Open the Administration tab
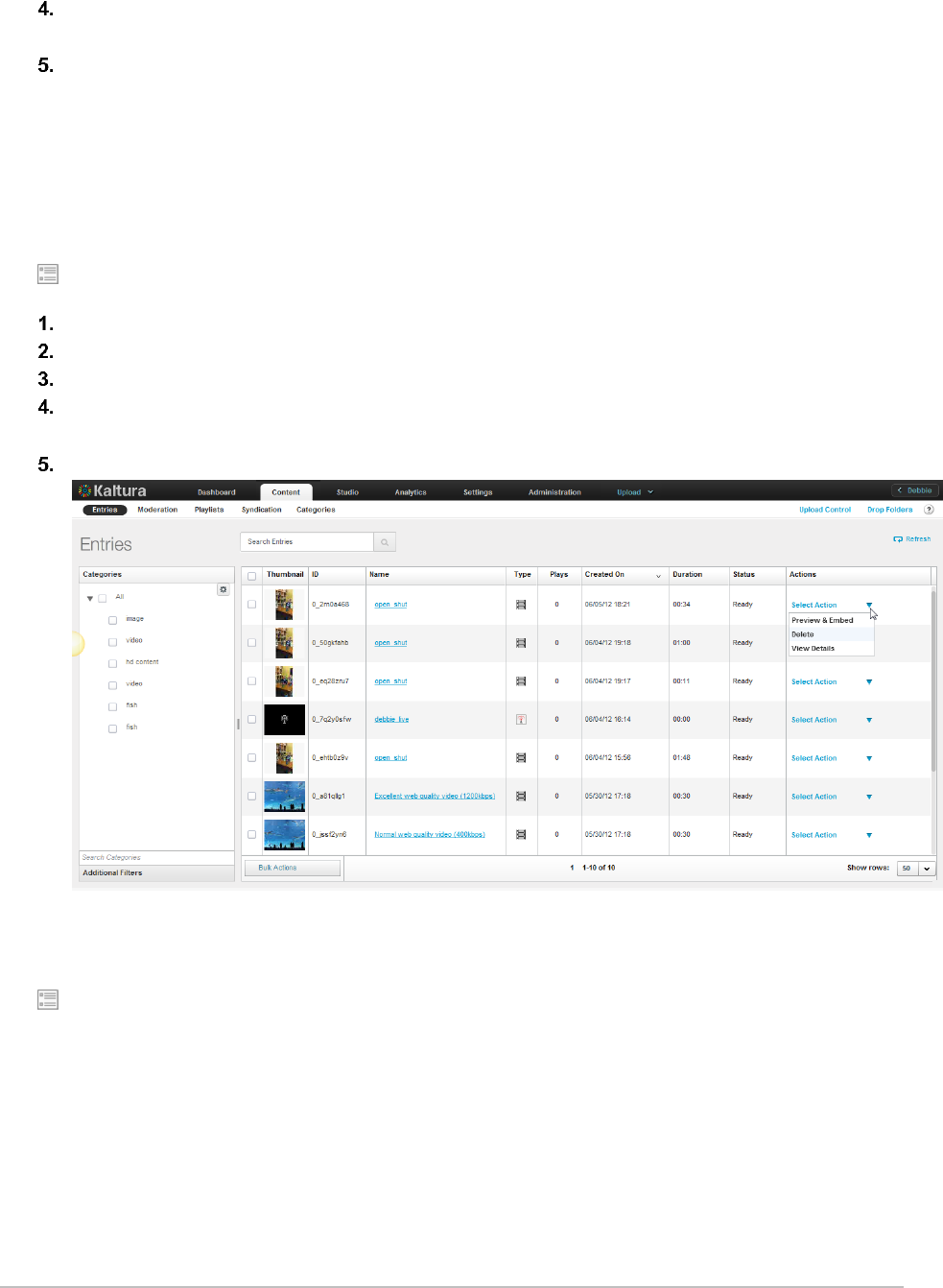Screen dimensions: 943x1288 coord(554,492)
